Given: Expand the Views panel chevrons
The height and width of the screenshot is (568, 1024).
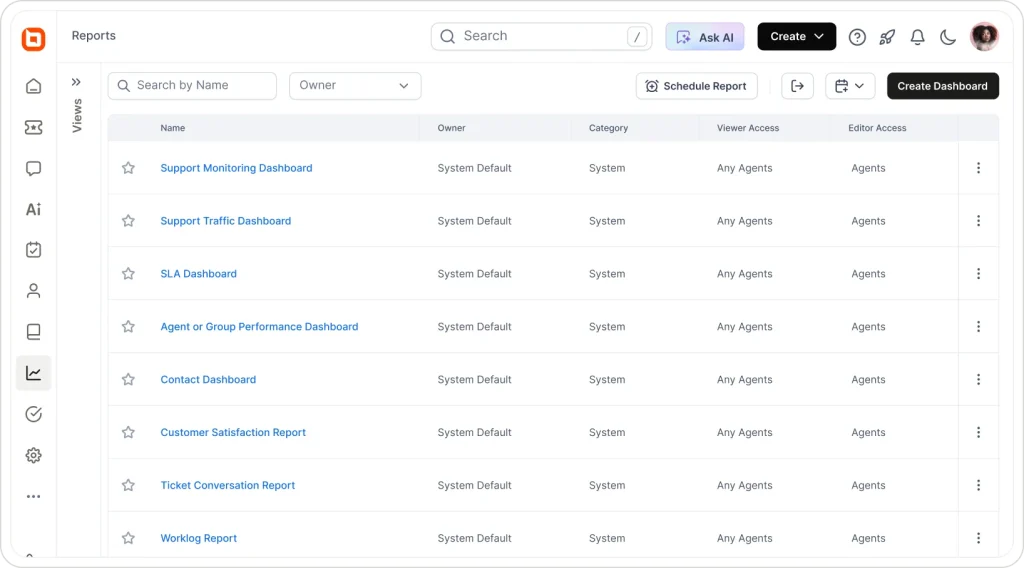Looking at the screenshot, I should click(76, 82).
